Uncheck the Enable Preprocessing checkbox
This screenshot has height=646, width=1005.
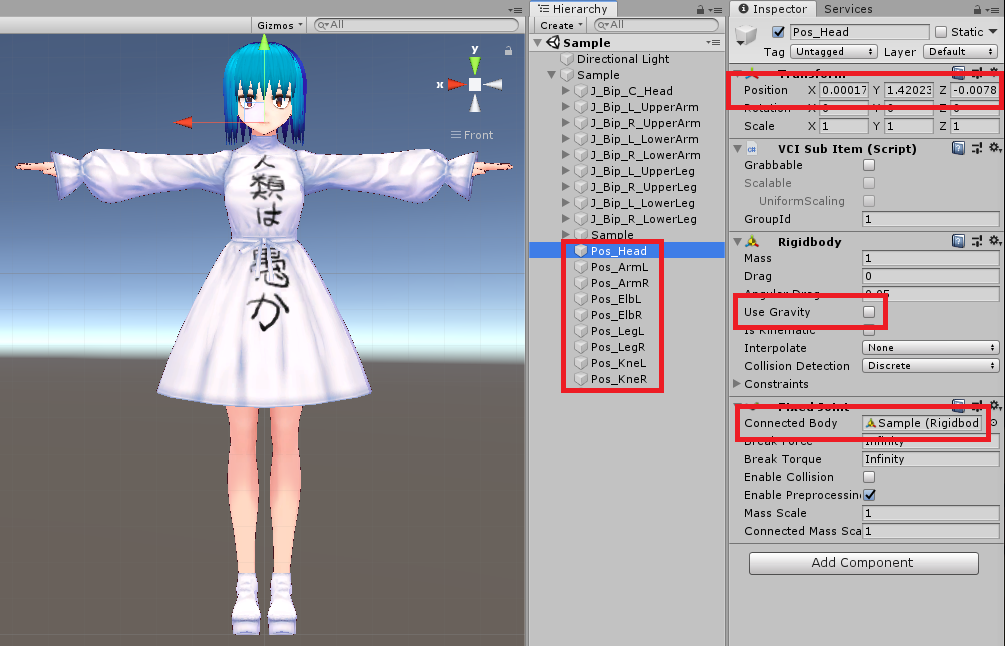(869, 495)
